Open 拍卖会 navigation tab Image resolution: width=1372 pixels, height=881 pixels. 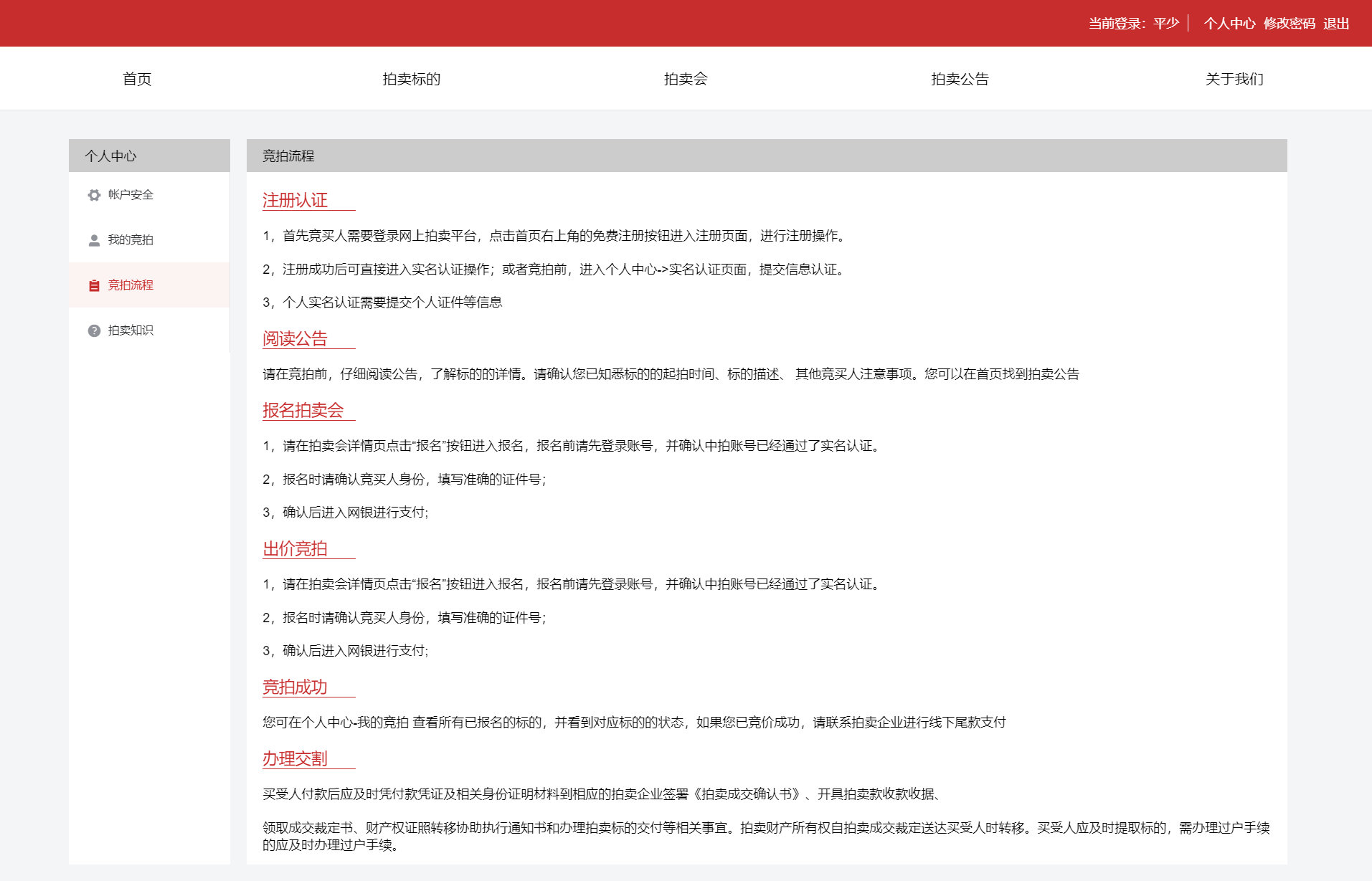pyautogui.click(x=686, y=79)
